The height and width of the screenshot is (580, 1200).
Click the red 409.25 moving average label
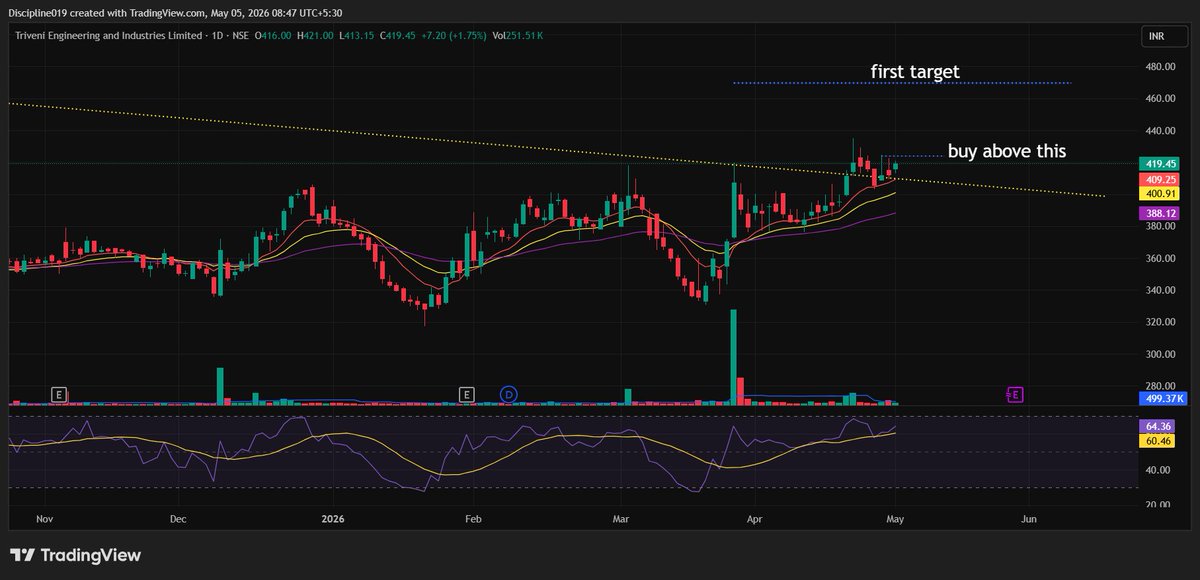point(1161,179)
